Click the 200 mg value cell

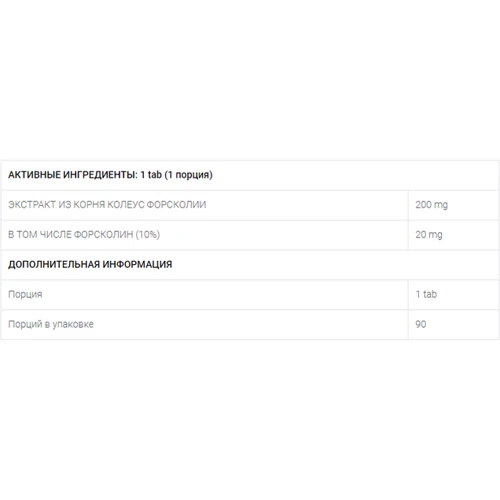coord(454,205)
